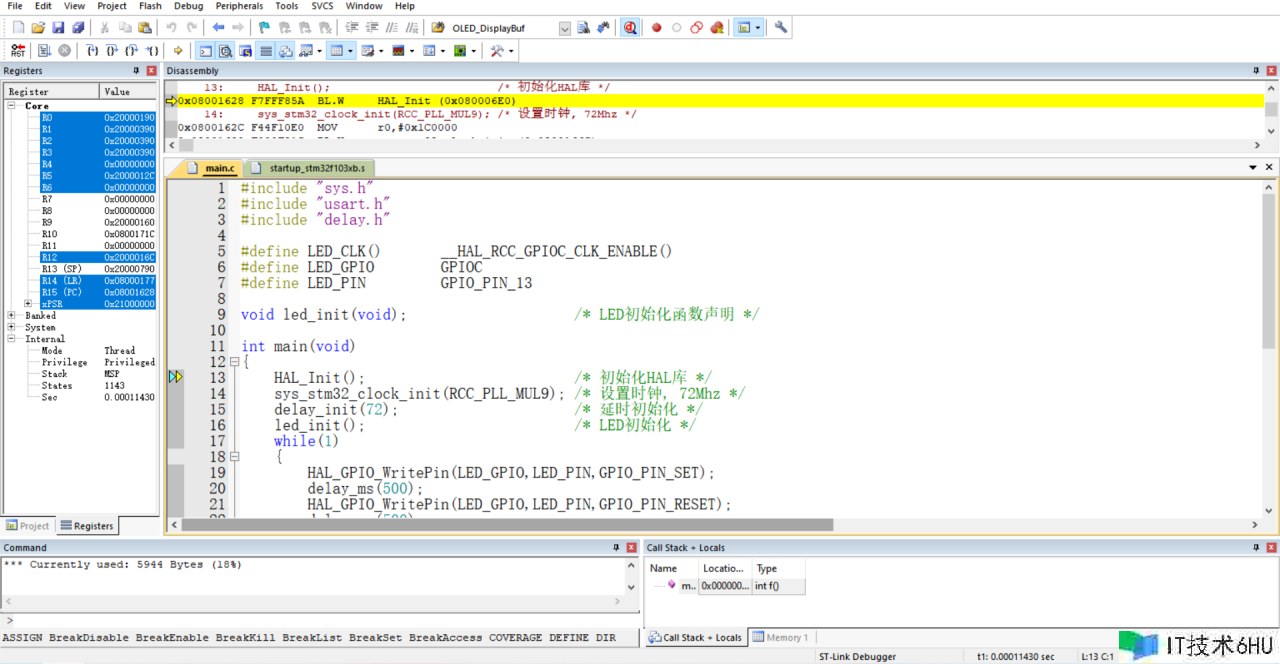Image resolution: width=1280 pixels, height=664 pixels.
Task: Open the OLED_DisplayBuf find combo box dropdown
Action: (565, 28)
